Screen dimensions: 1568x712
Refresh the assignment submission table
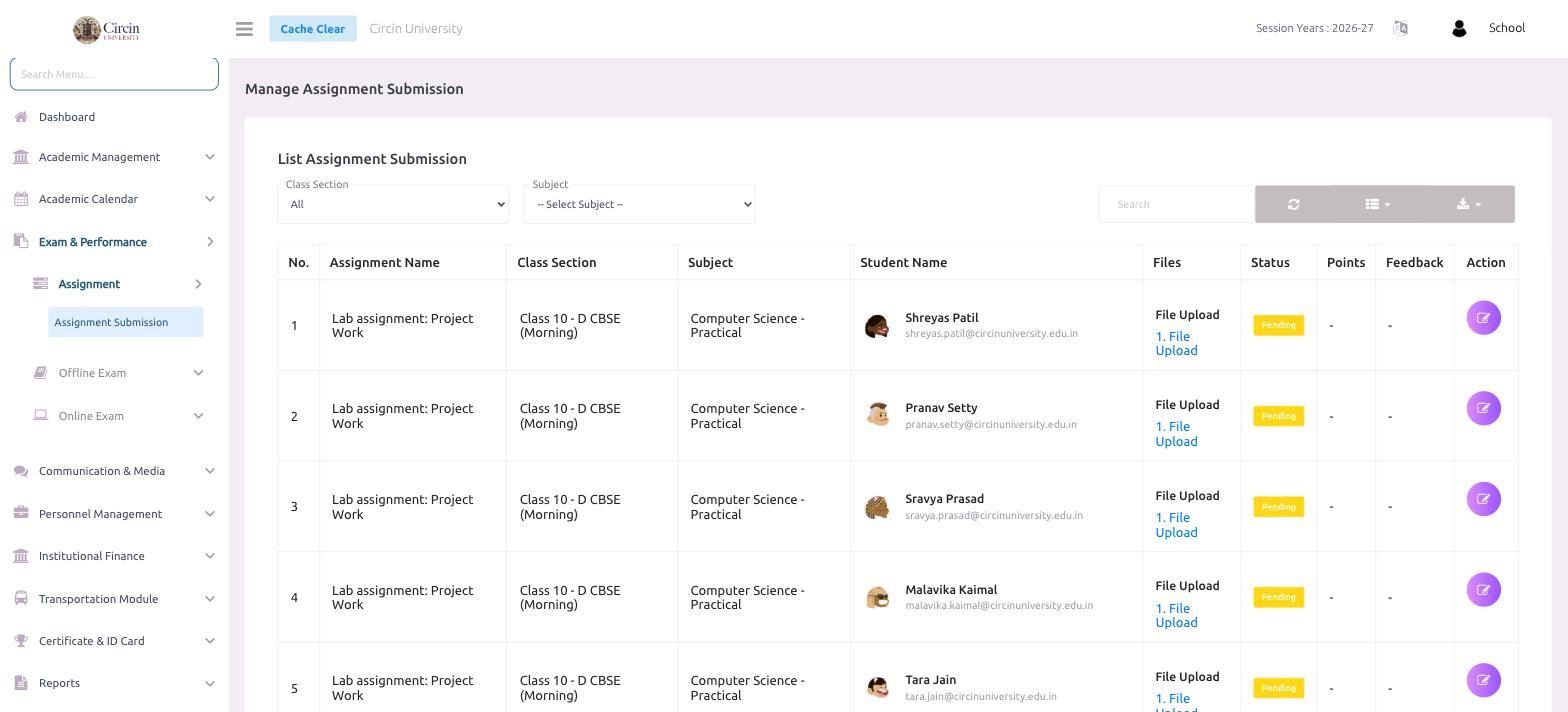[x=1293, y=204]
